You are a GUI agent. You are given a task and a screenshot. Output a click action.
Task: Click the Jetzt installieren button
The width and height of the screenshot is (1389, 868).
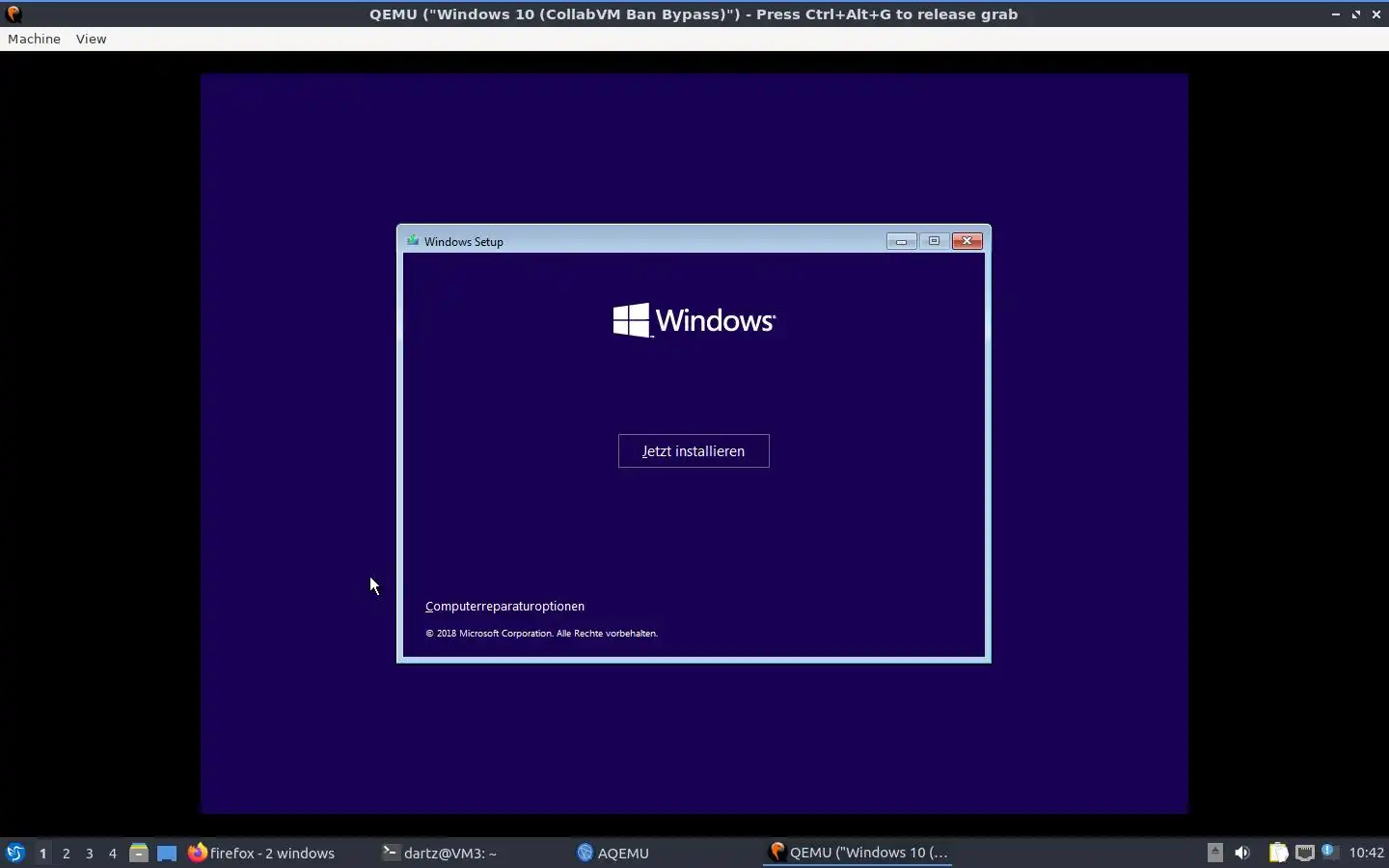pos(694,450)
